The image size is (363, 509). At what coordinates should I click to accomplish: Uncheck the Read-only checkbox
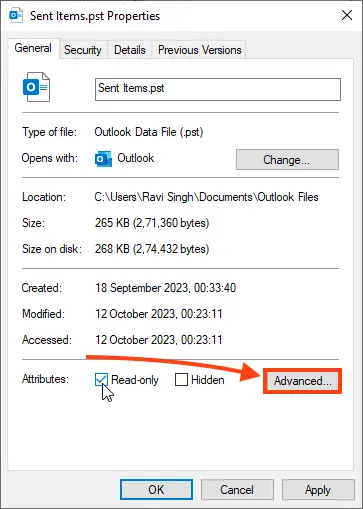(x=101, y=379)
